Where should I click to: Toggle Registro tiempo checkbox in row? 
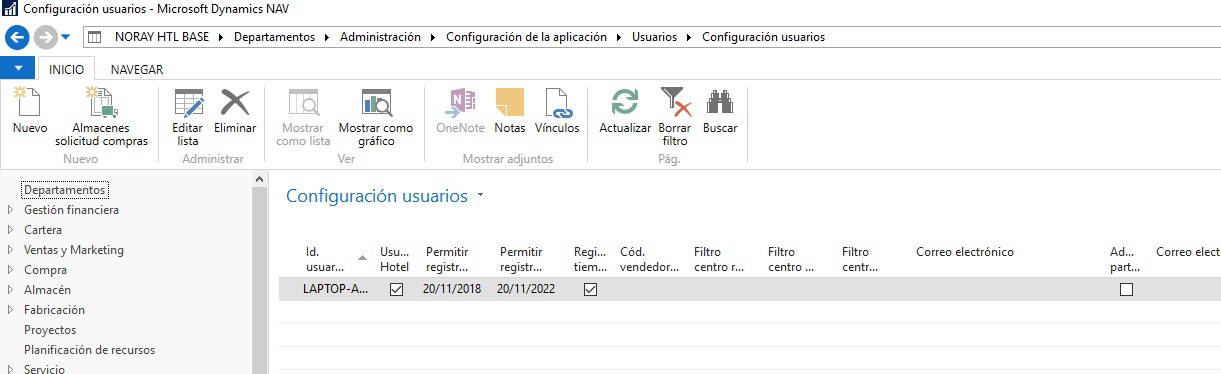[590, 289]
